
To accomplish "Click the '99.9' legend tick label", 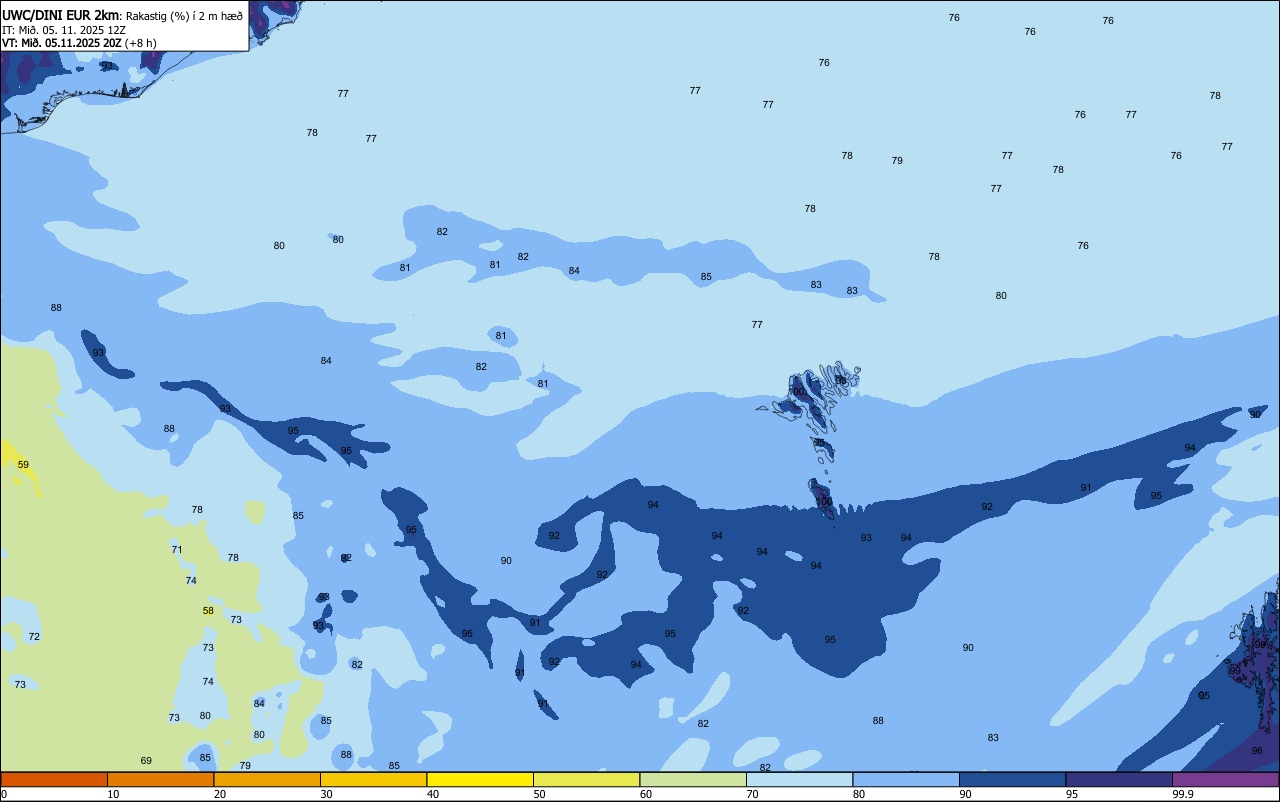I will pos(1182,794).
